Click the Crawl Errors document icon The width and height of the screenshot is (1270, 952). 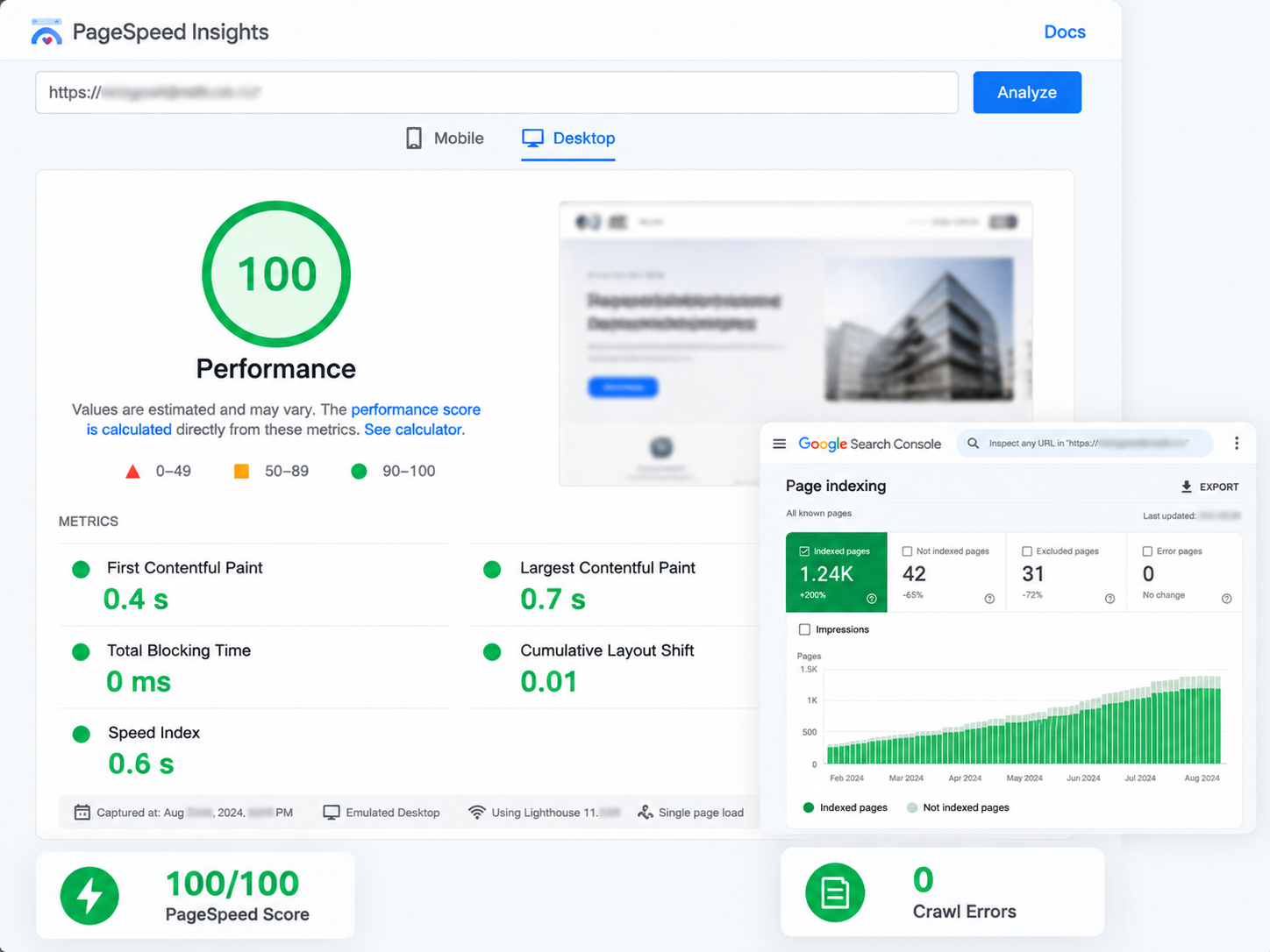pyautogui.click(x=835, y=892)
